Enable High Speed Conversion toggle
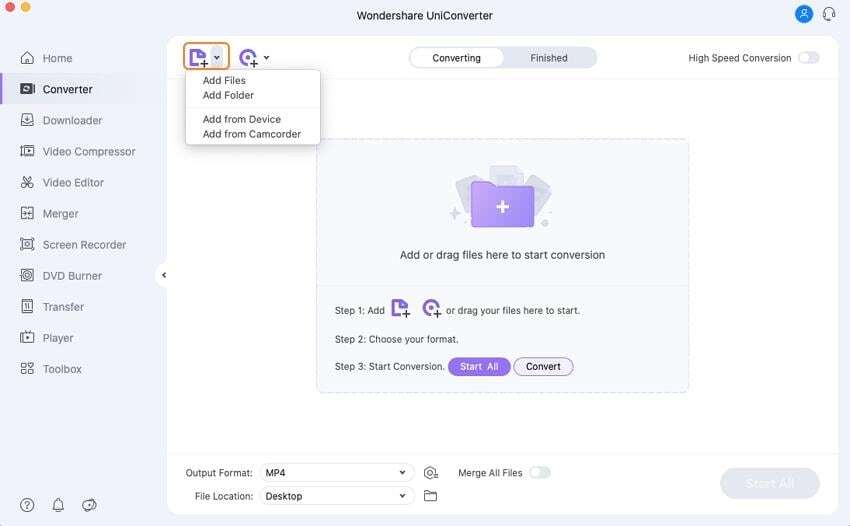The width and height of the screenshot is (850, 526). (x=808, y=58)
